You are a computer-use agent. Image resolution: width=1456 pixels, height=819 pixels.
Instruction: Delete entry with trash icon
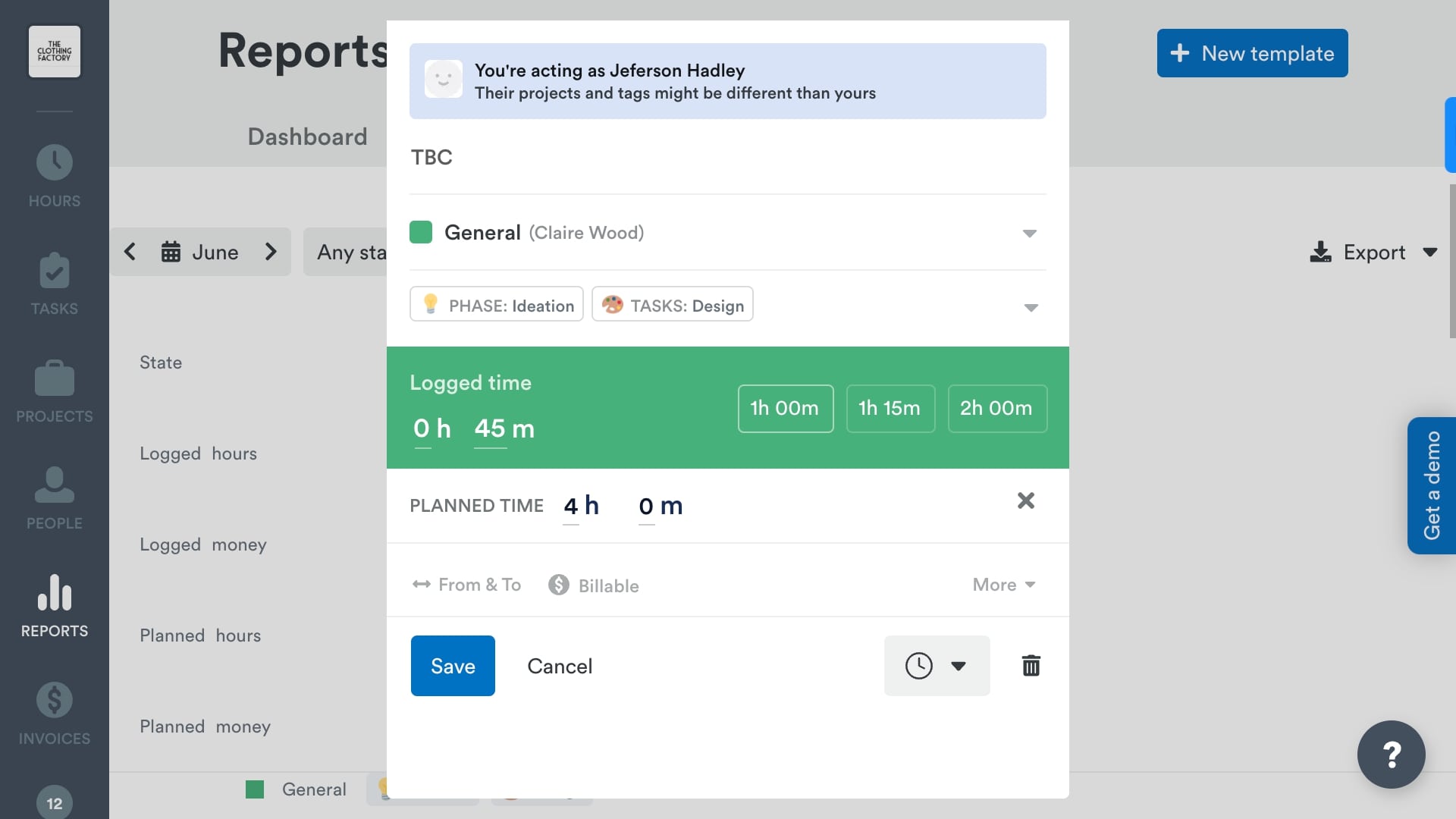1031,666
